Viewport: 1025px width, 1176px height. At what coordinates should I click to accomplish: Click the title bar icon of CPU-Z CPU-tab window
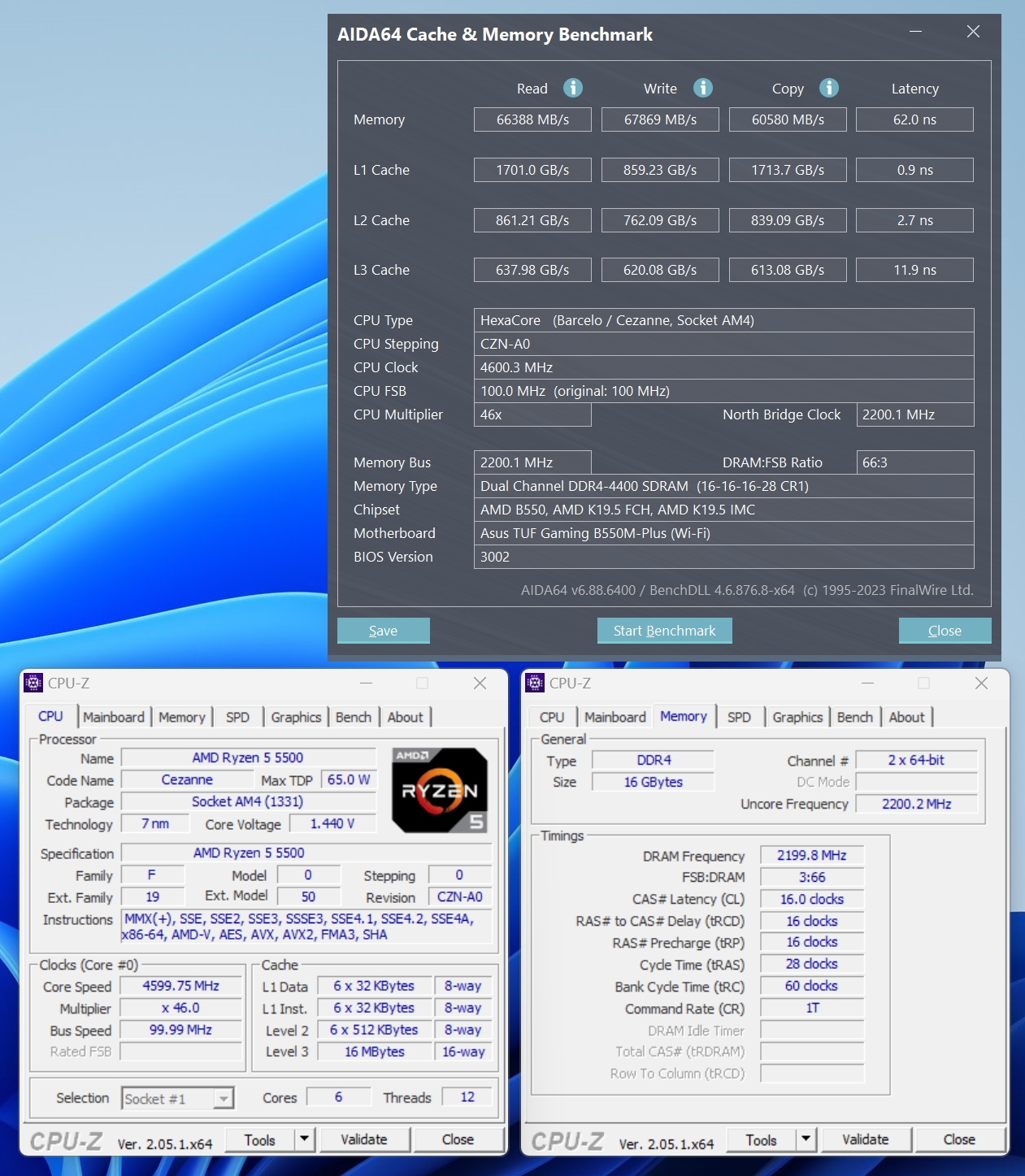[x=33, y=683]
